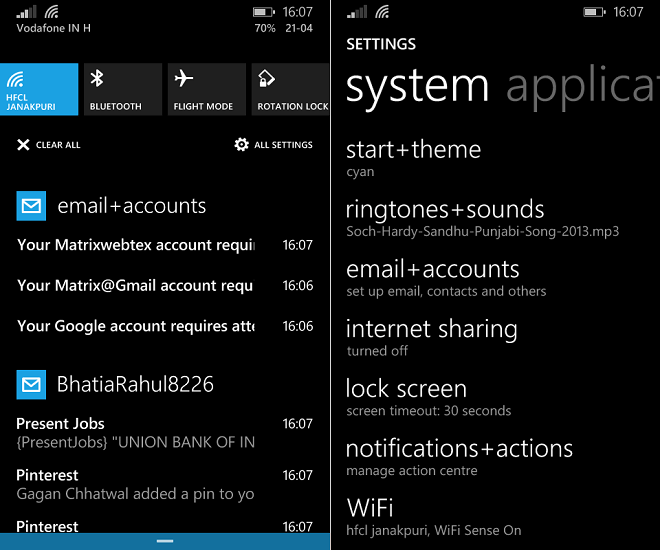
Task: Toggle the Bluetooth quick action tile
Action: [x=123, y=89]
